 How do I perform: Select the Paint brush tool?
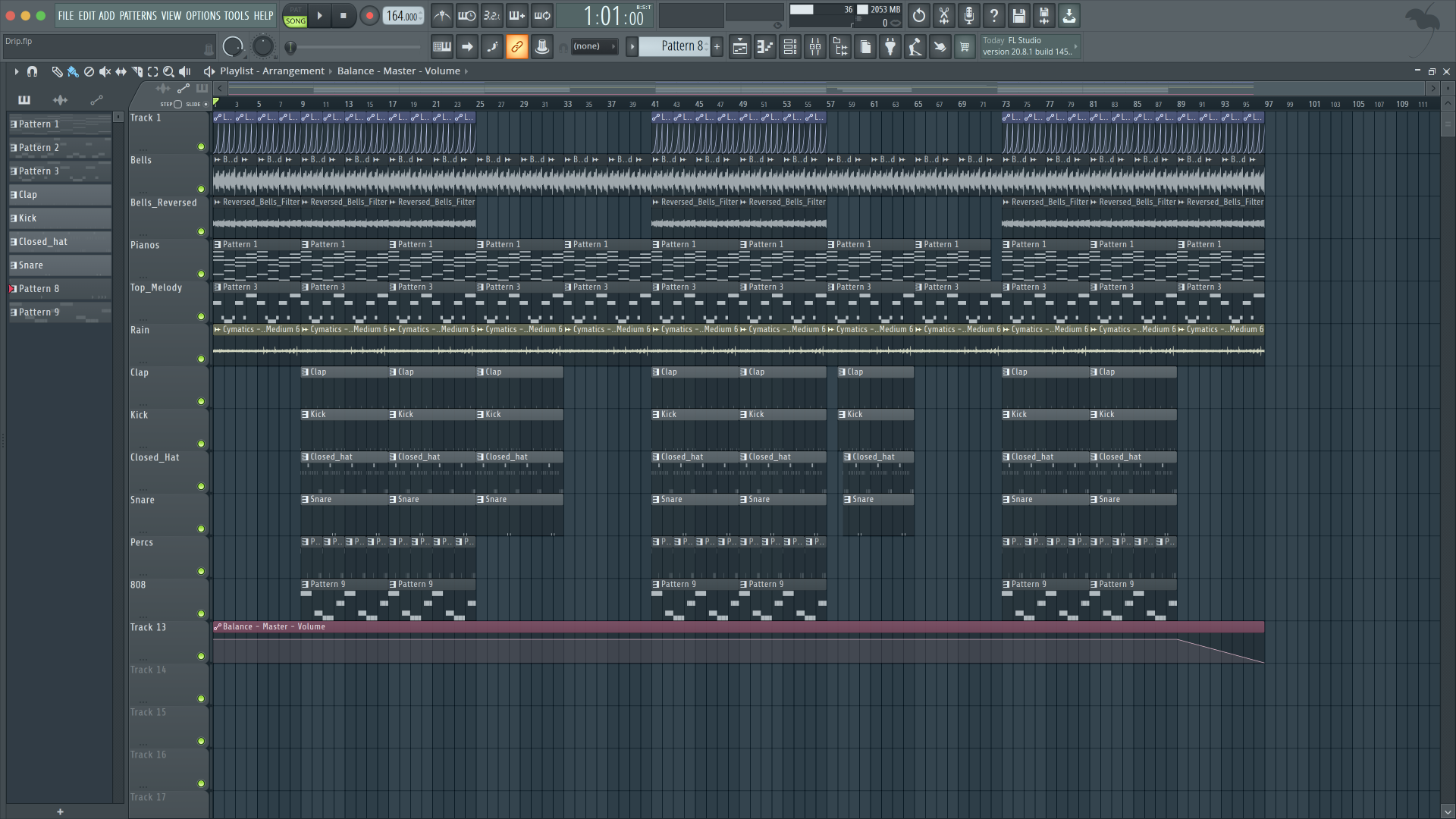73,71
